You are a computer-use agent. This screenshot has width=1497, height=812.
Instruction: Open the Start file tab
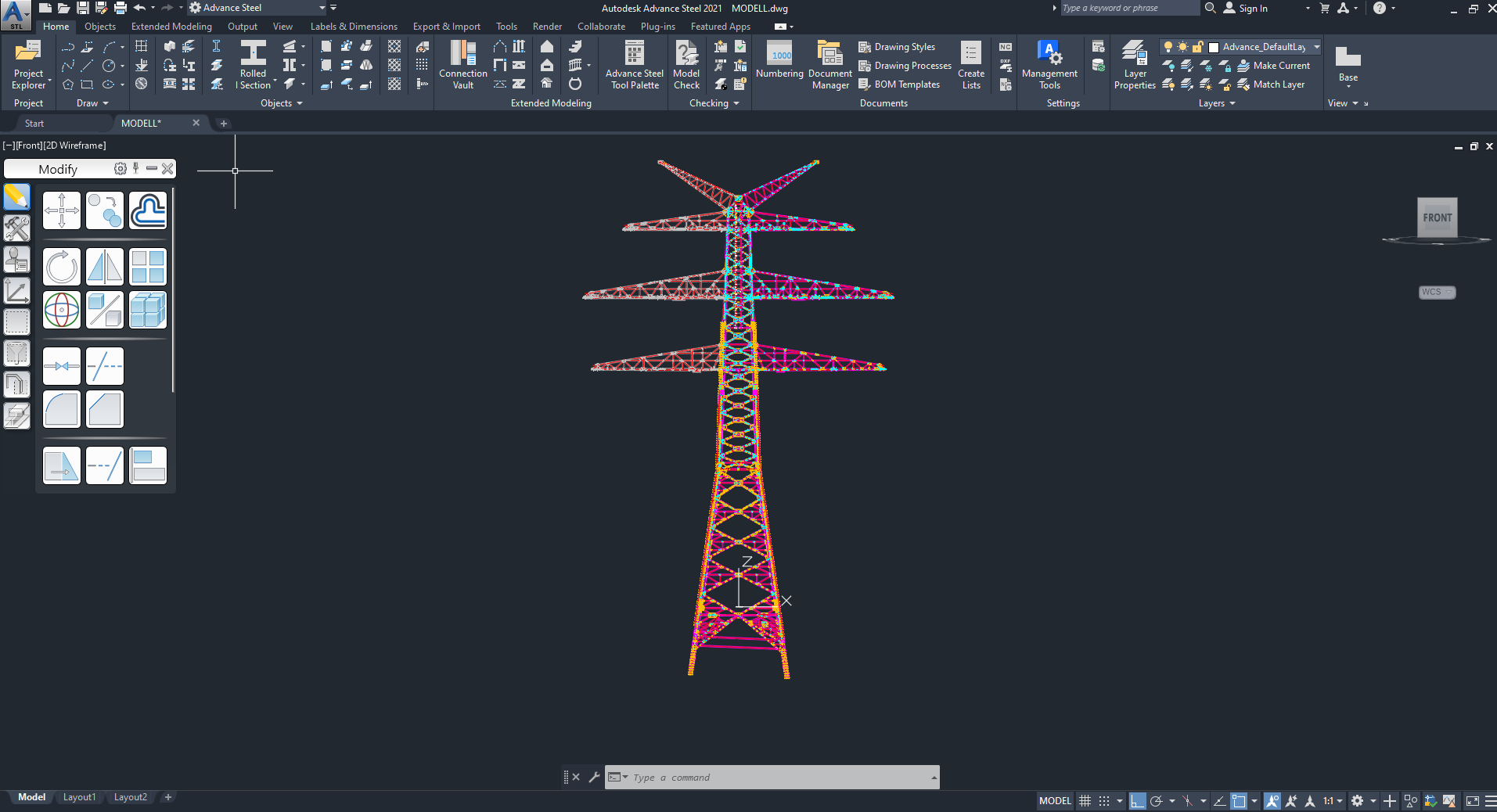tap(34, 123)
